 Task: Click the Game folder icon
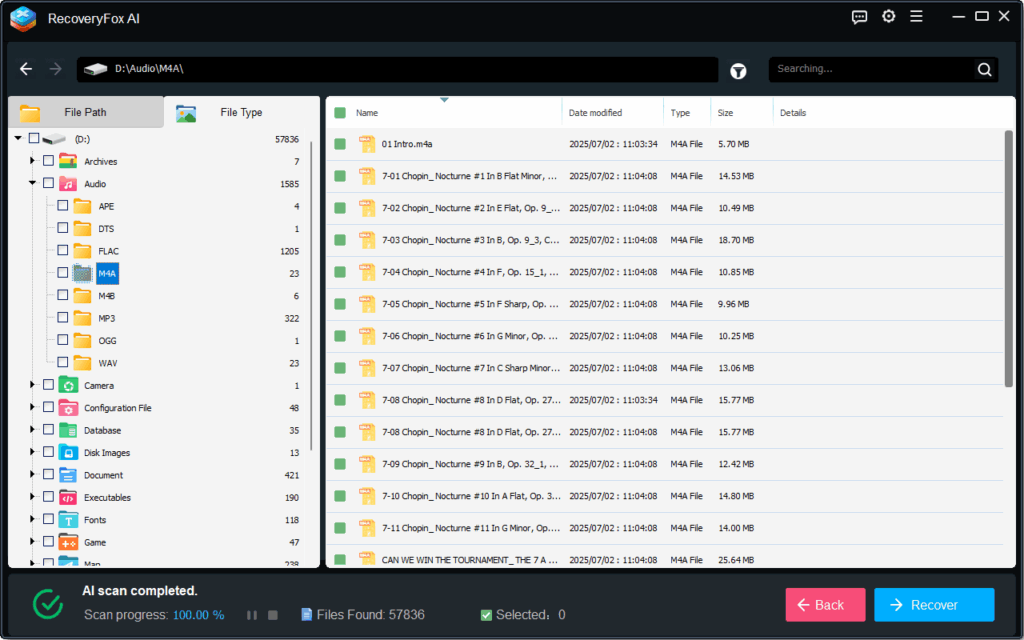click(68, 542)
